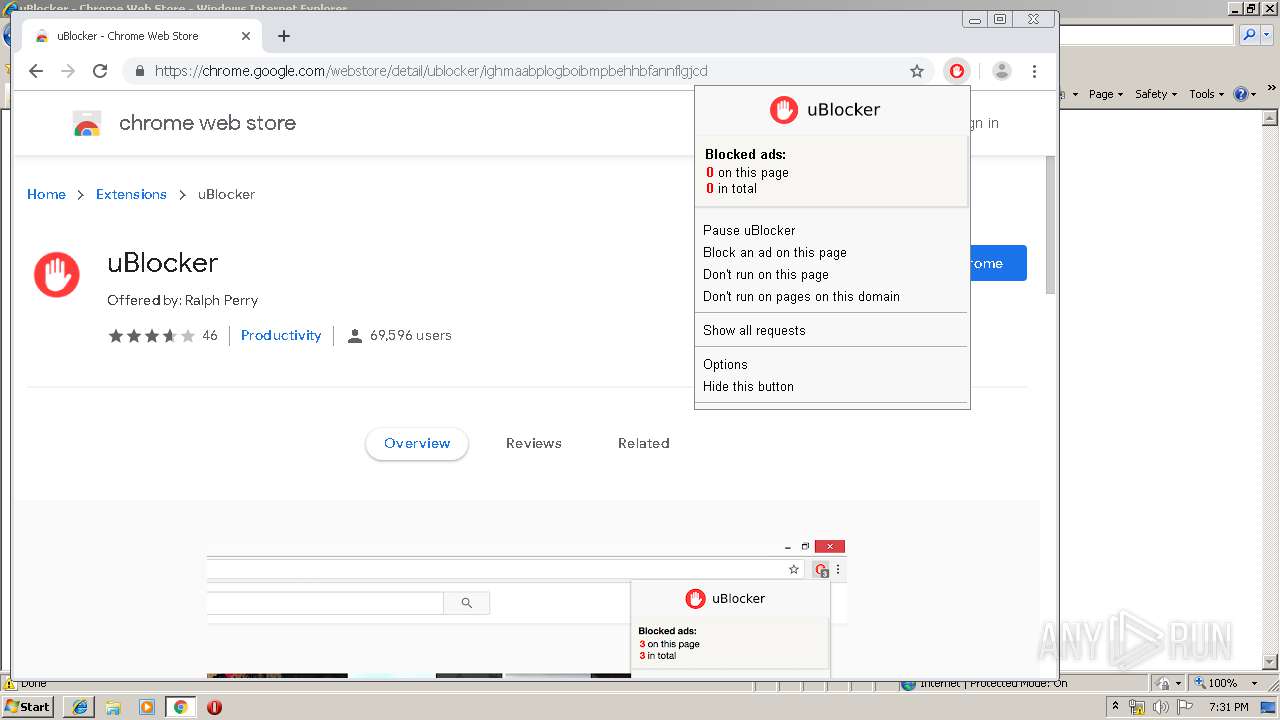
Task: Click the Chrome address bar URL
Action: coord(431,71)
